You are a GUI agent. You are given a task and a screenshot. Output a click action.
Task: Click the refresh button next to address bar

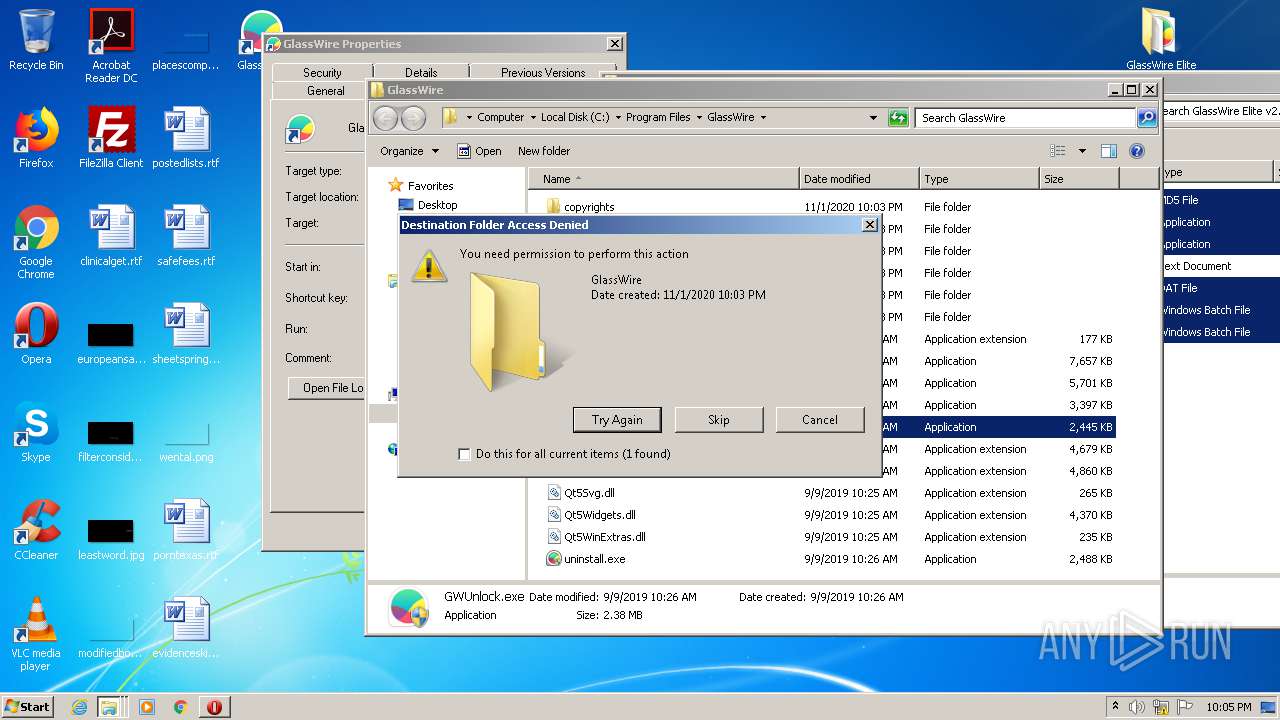pos(898,118)
